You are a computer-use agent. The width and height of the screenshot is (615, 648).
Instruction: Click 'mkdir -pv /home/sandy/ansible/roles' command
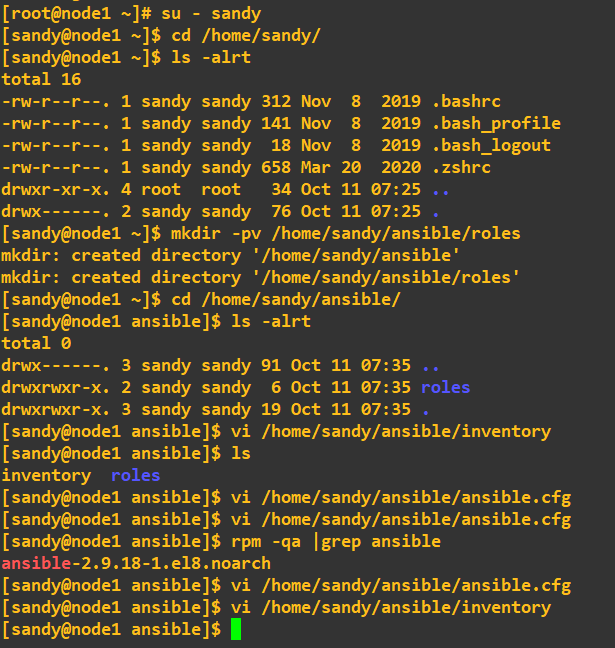[346, 233]
